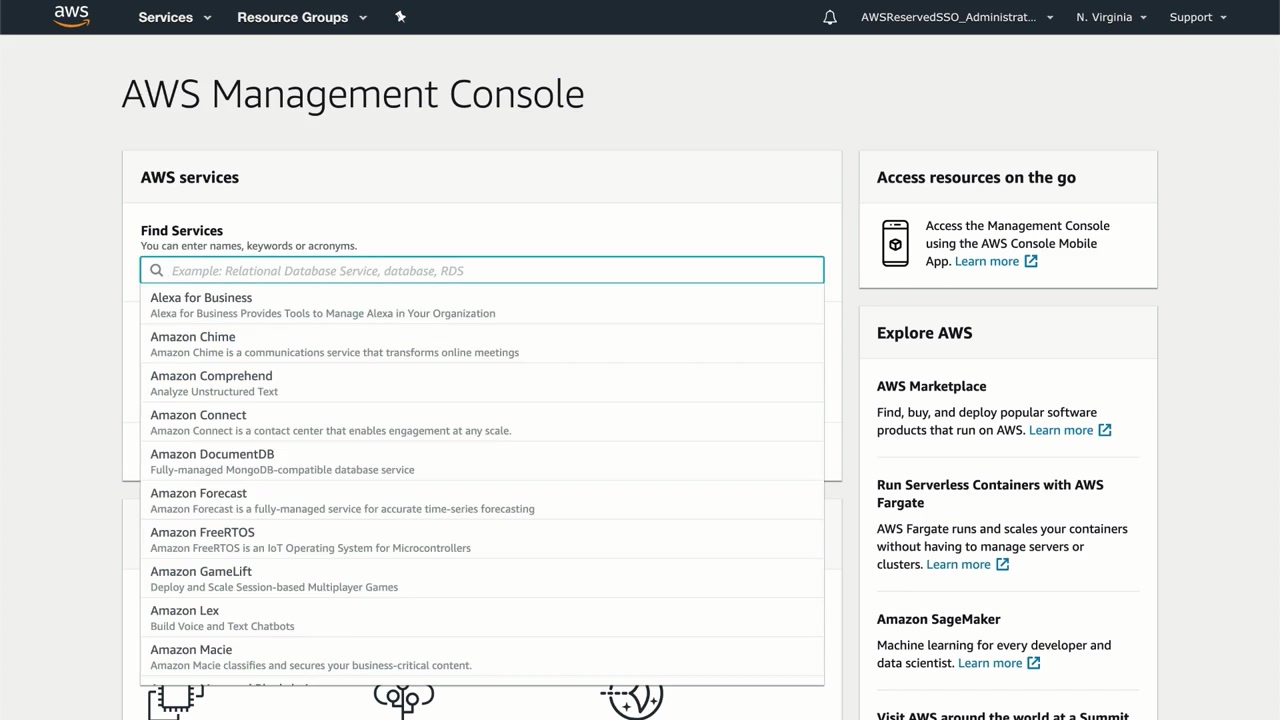Click external link icon beside Marketplace Learn more

1105,430
